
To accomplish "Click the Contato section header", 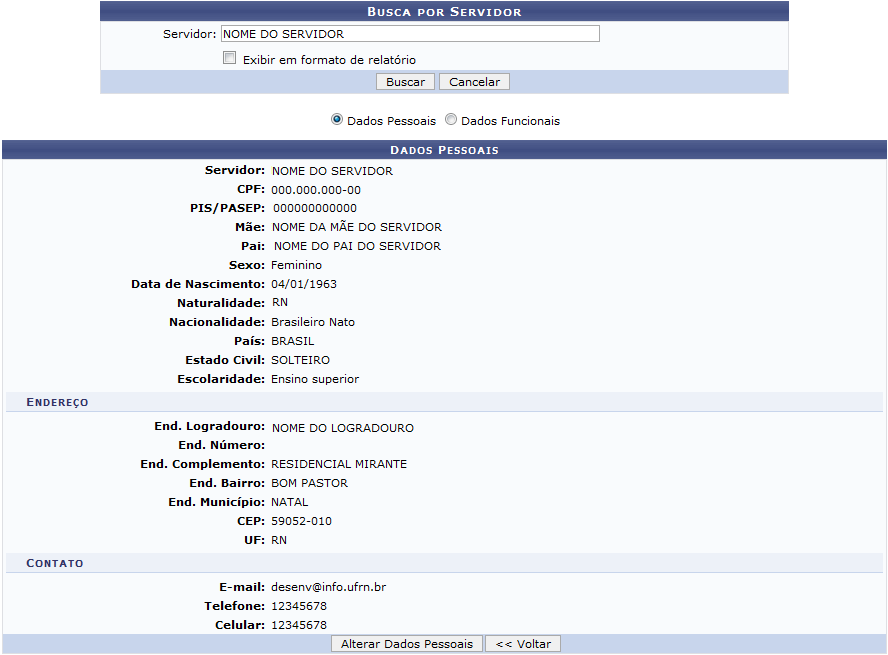I will pyautogui.click(x=55, y=563).
